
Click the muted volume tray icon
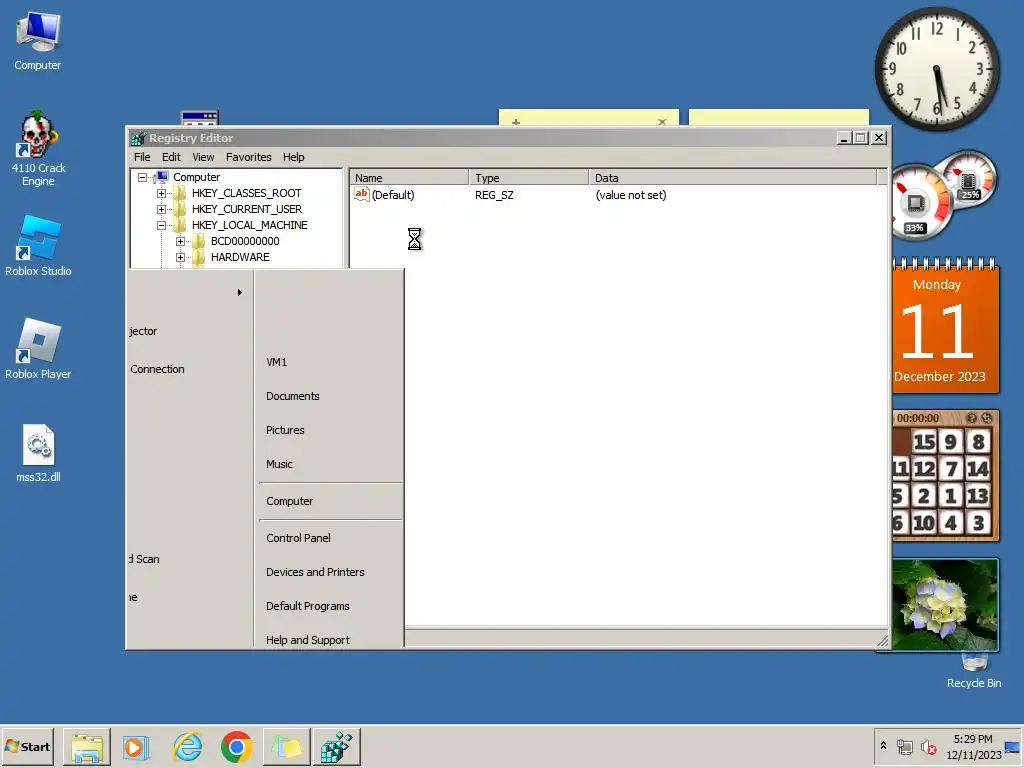(928, 747)
